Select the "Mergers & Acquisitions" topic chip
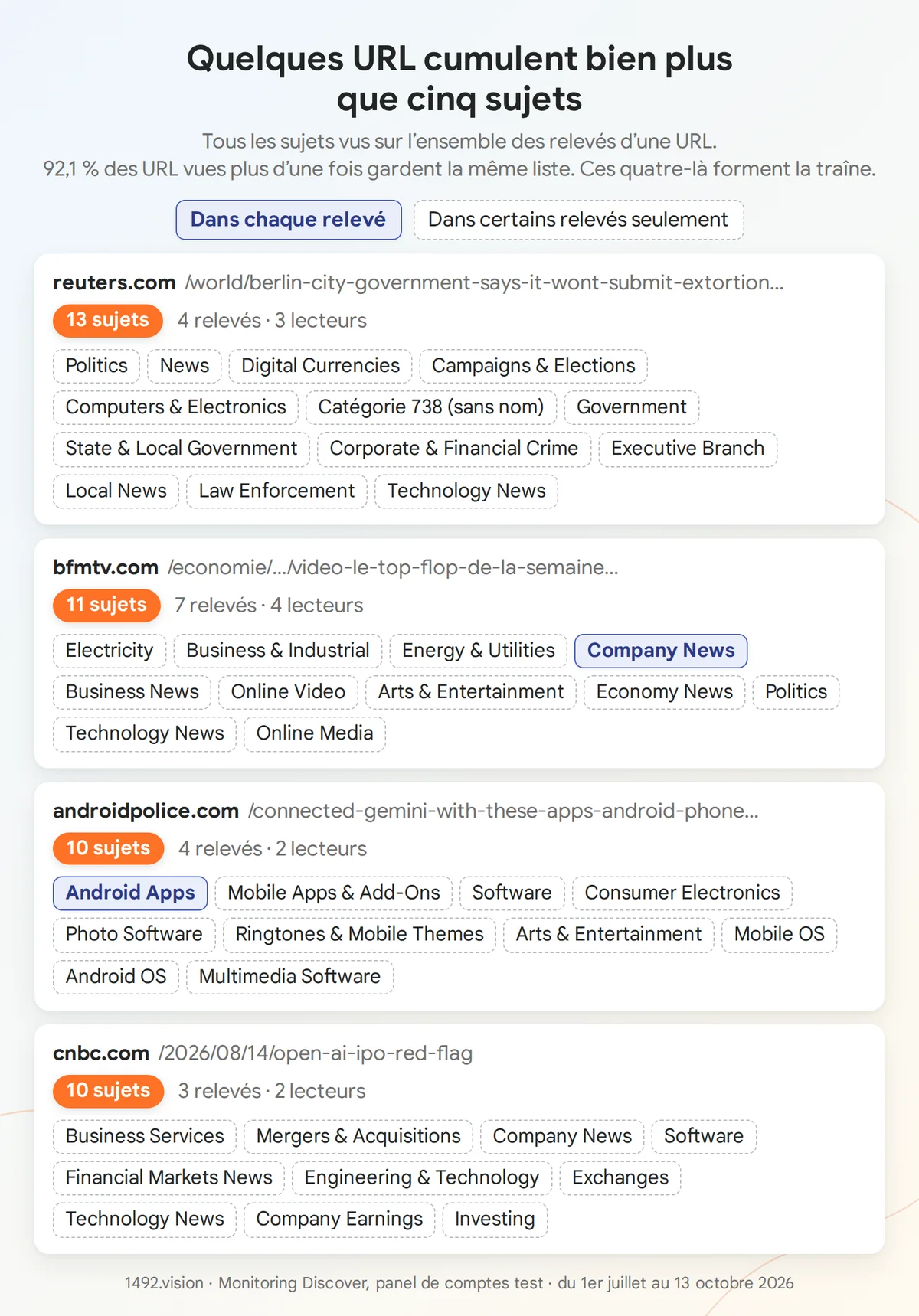Screen dimensions: 919x1316 pos(358,1137)
